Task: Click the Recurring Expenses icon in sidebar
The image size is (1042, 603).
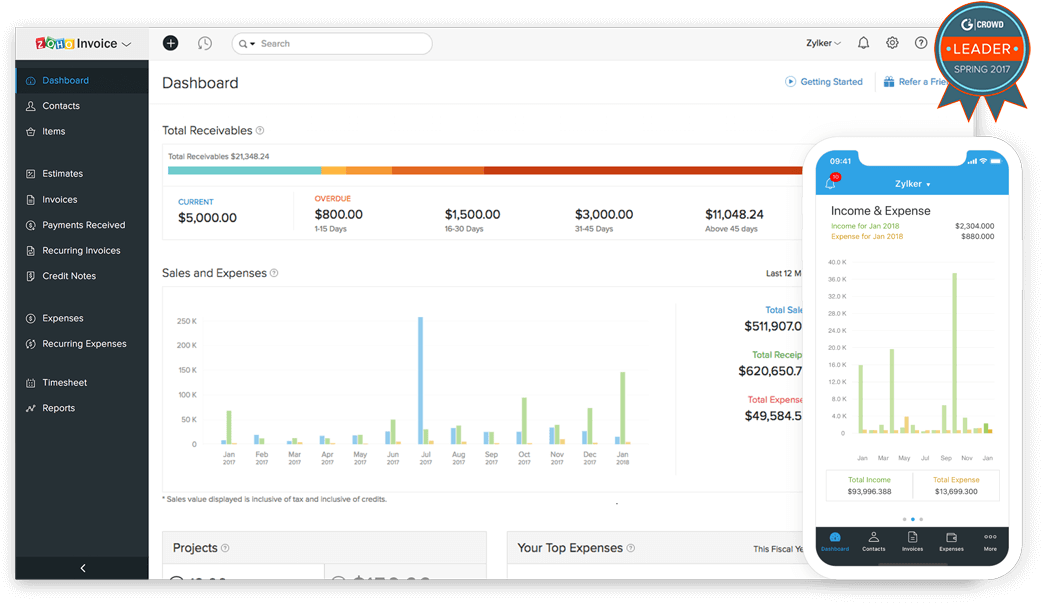Action: pyautogui.click(x=31, y=344)
